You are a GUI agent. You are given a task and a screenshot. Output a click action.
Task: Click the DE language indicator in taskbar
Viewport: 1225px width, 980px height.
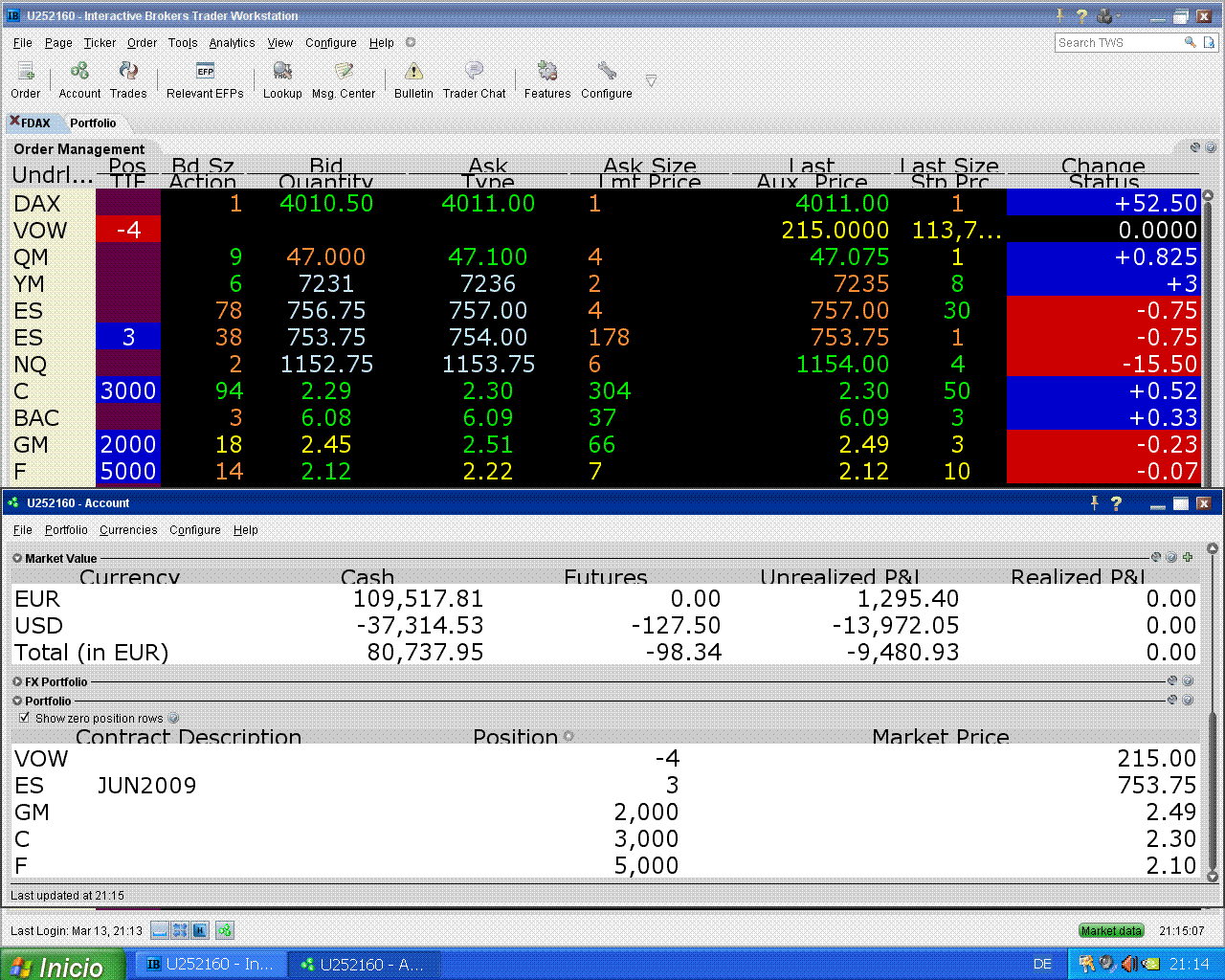[1043, 965]
